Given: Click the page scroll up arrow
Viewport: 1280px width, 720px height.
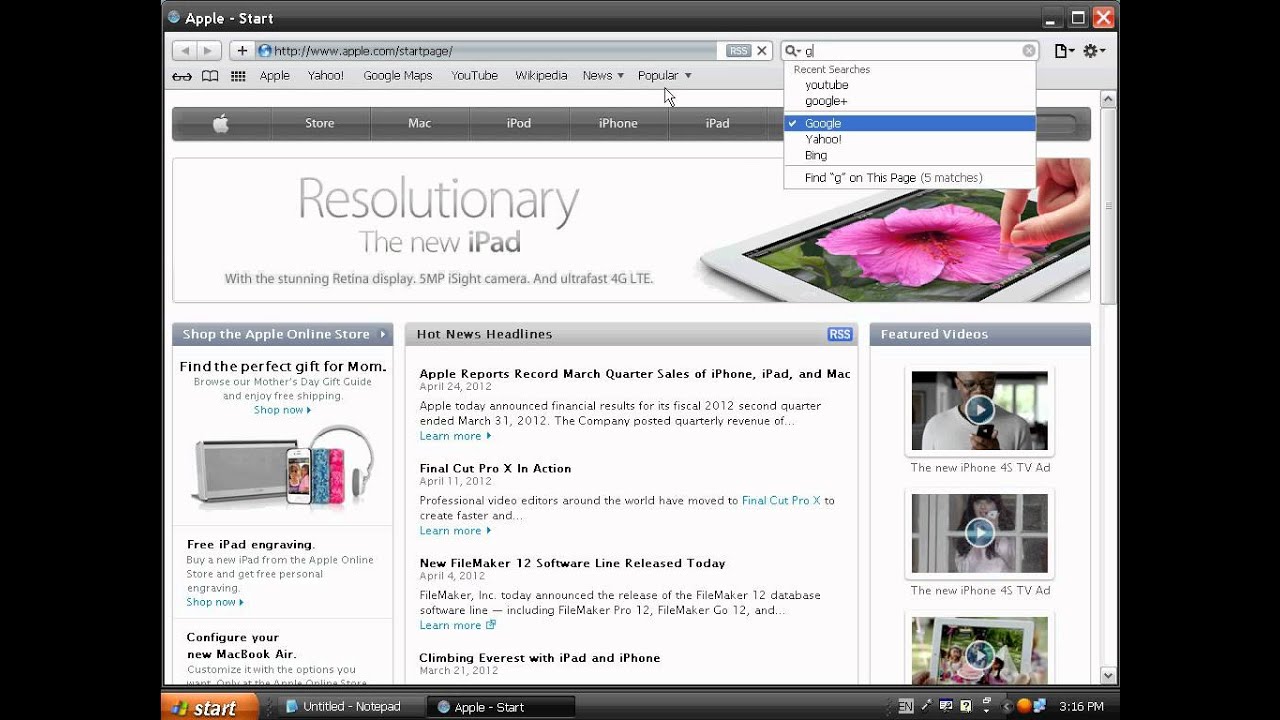Looking at the screenshot, I should [x=1108, y=99].
